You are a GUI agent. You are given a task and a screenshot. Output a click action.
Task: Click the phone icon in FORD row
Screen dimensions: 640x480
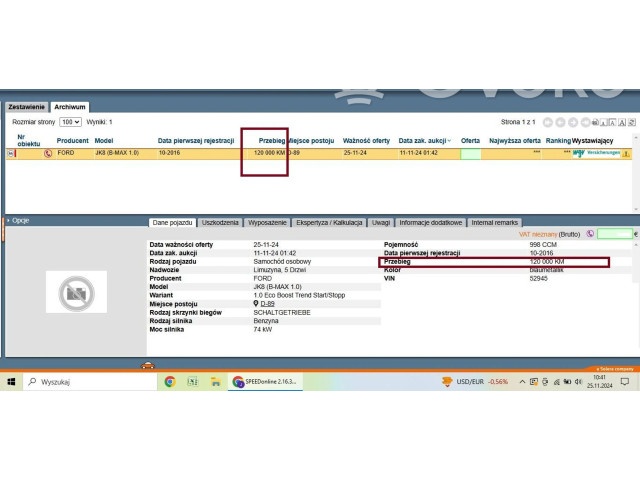click(48, 153)
